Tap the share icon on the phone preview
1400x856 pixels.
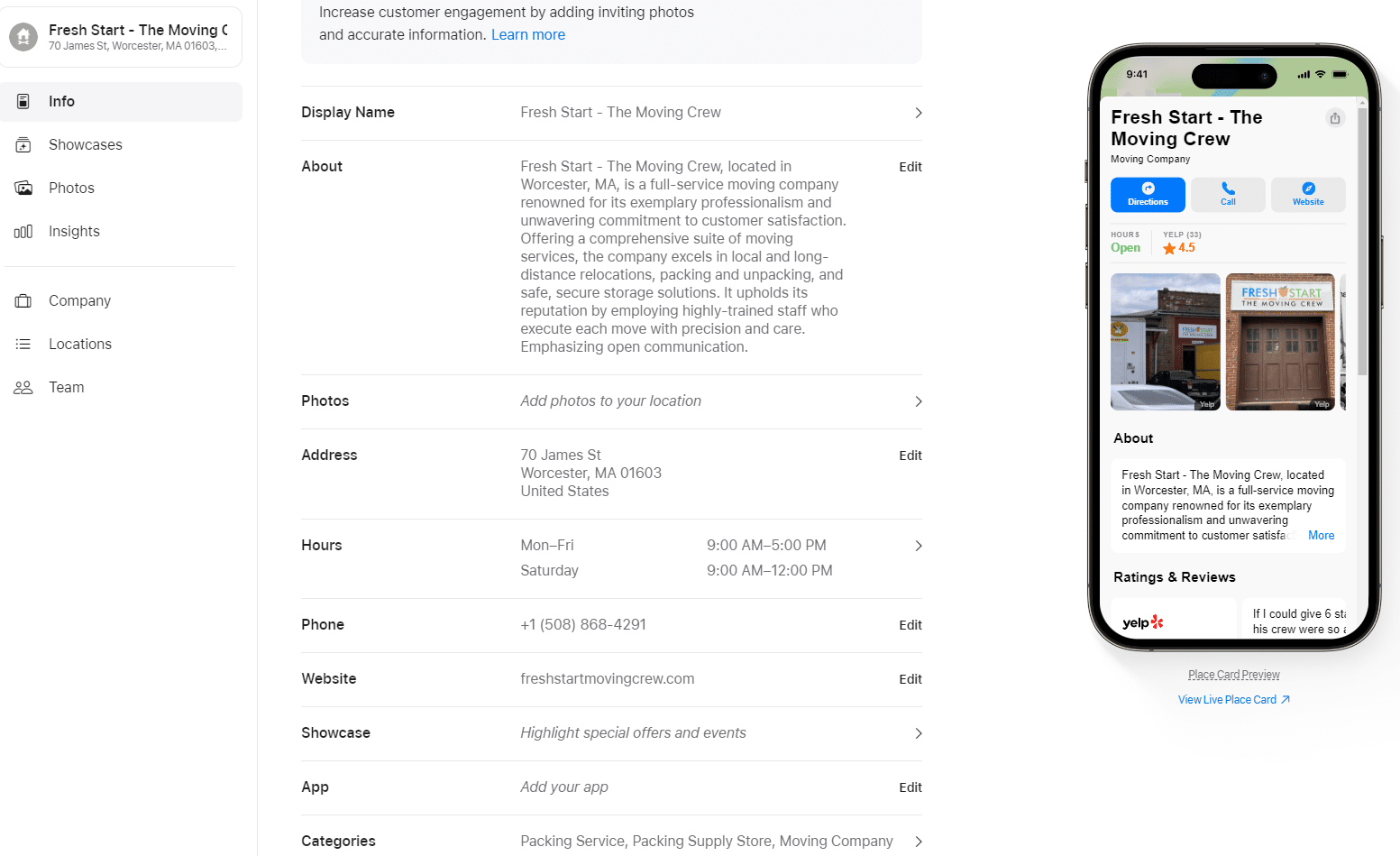[x=1334, y=118]
